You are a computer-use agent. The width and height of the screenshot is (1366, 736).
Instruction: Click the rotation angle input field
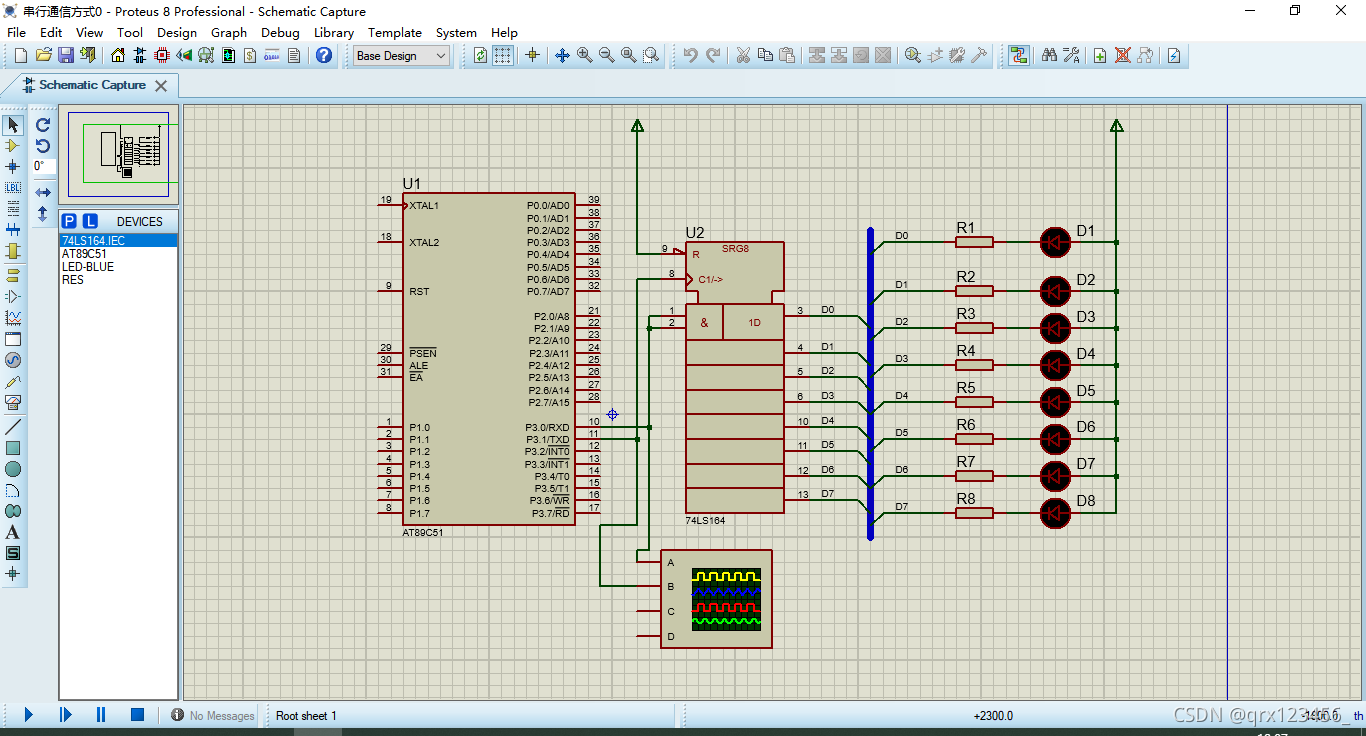43,167
